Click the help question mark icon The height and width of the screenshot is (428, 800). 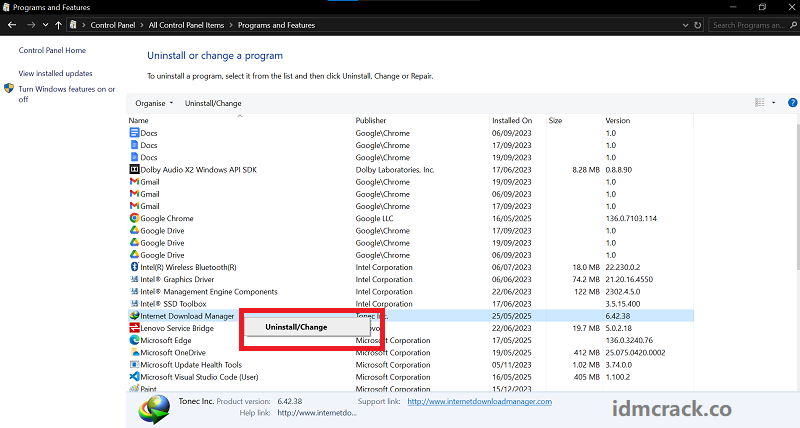point(792,103)
